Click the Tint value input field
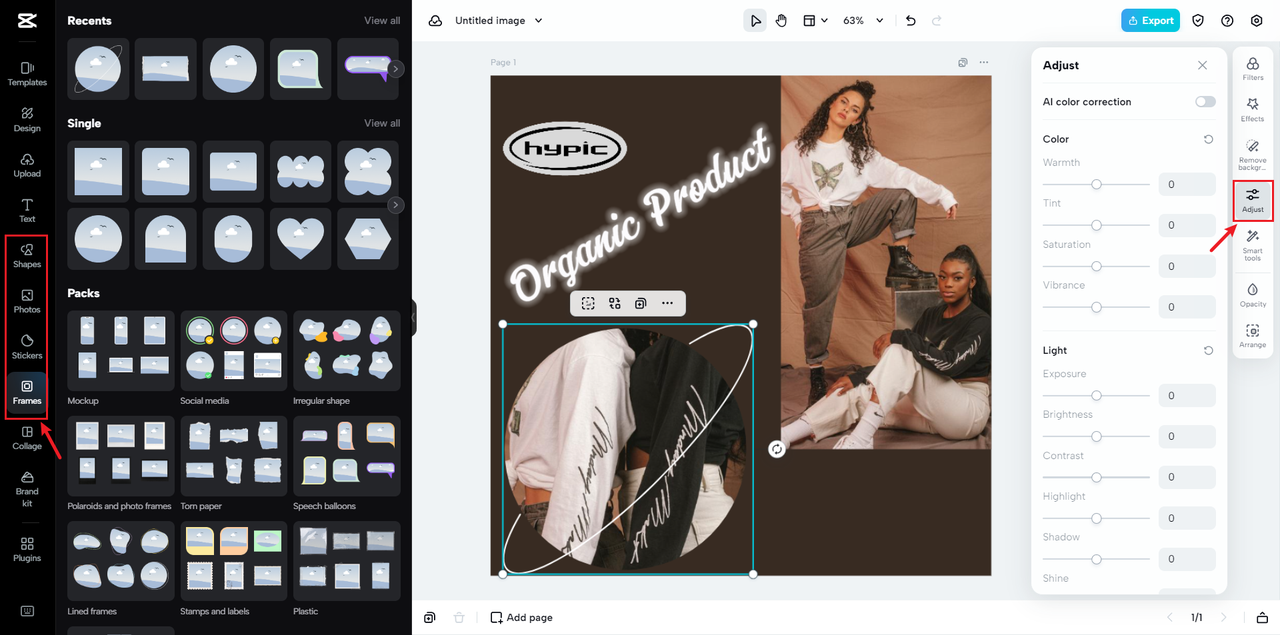The width and height of the screenshot is (1280, 635). pyautogui.click(x=1187, y=225)
